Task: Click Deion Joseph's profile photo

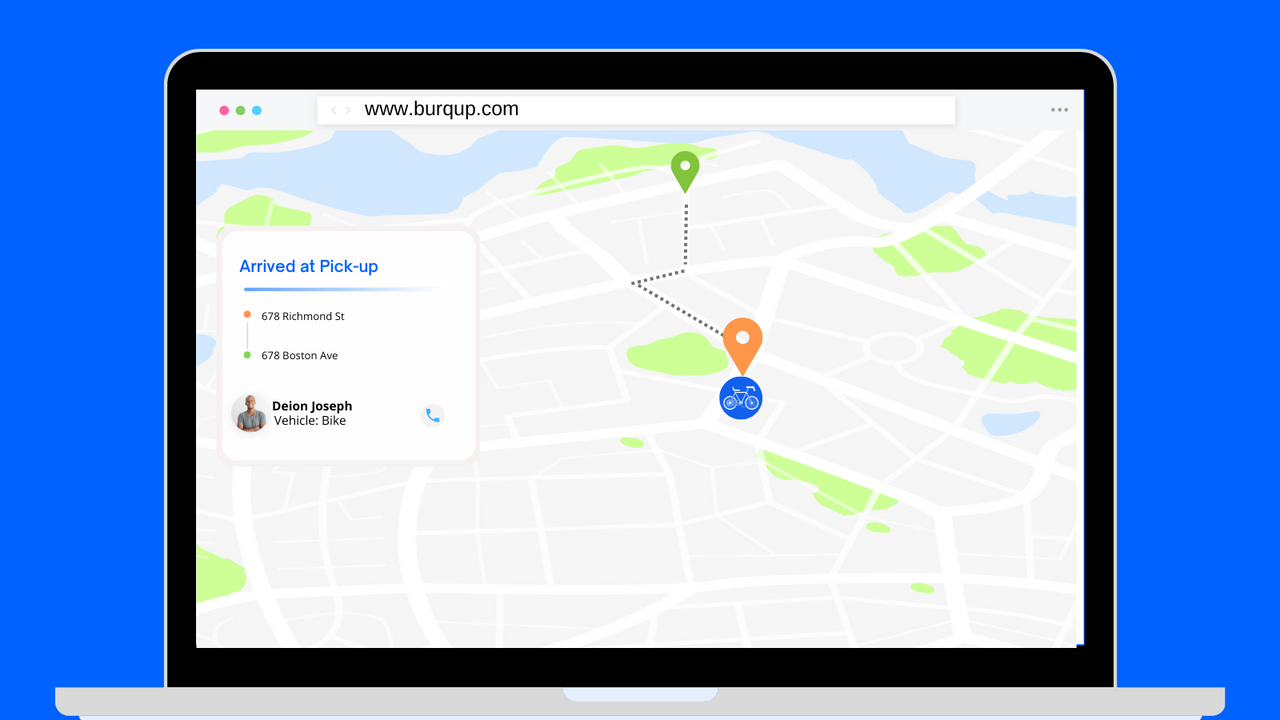Action: (249, 413)
